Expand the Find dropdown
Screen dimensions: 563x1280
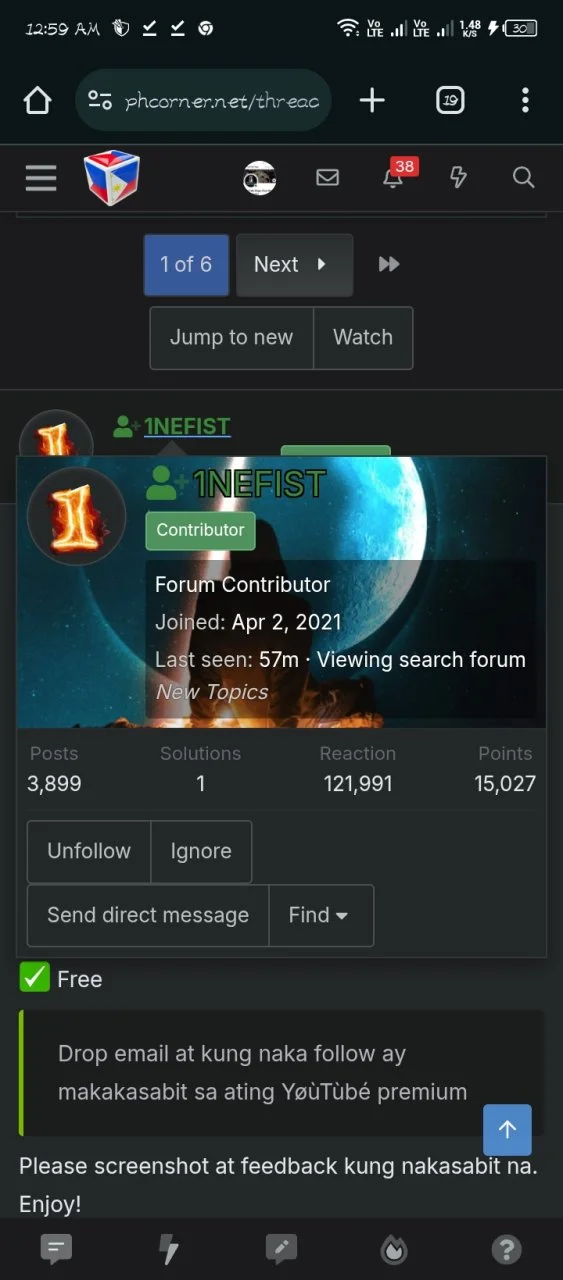[x=321, y=915]
